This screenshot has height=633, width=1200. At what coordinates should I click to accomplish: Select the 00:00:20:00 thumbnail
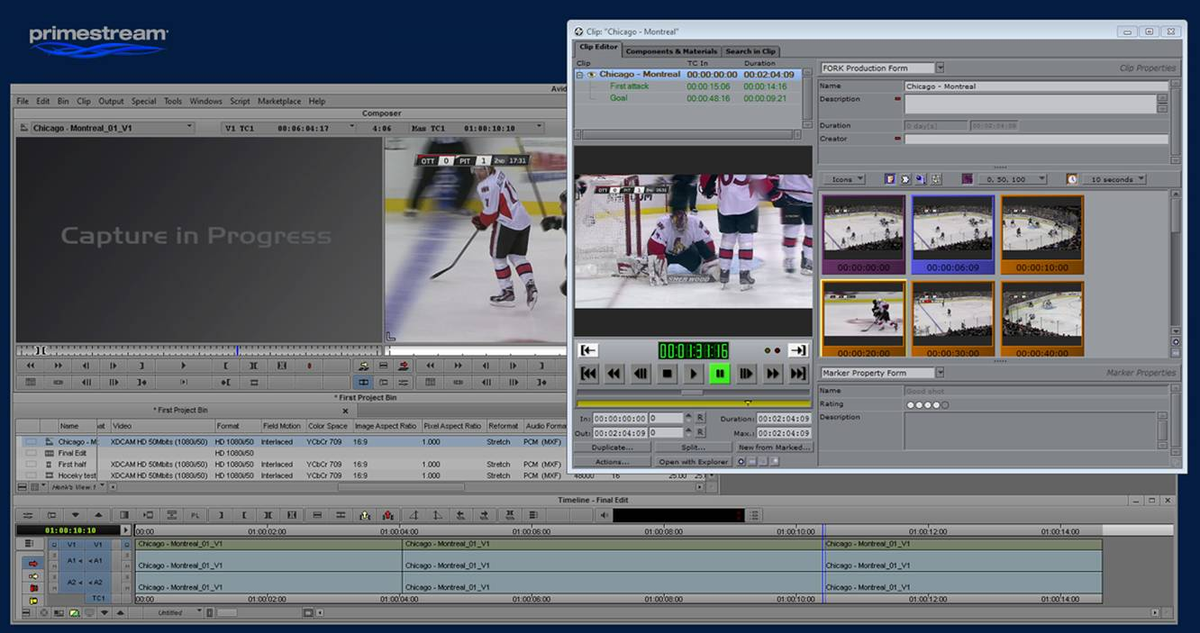click(861, 315)
